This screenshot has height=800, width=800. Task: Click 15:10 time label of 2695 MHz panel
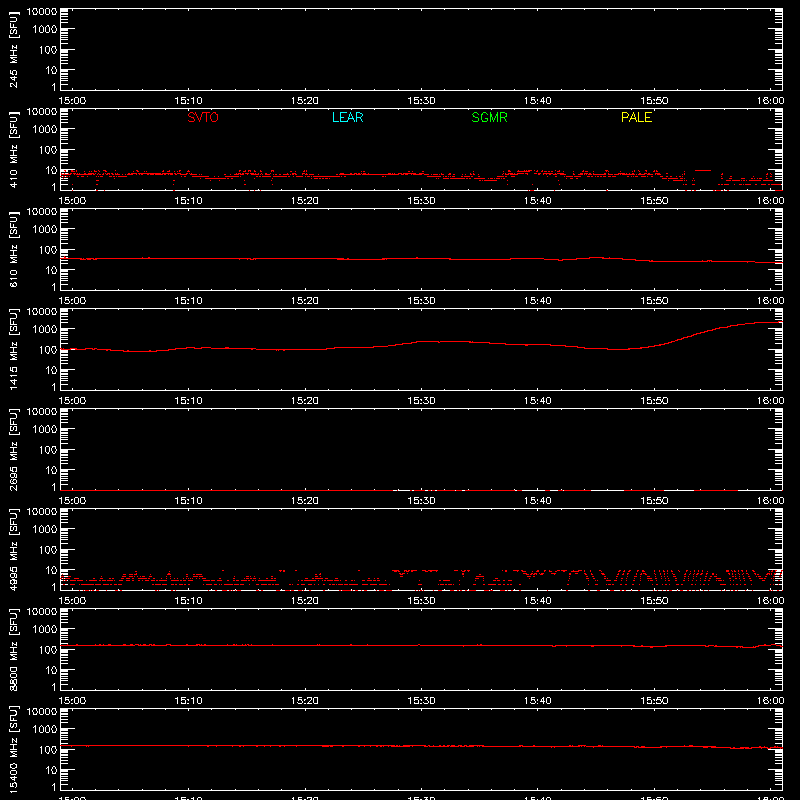pyautogui.click(x=189, y=501)
